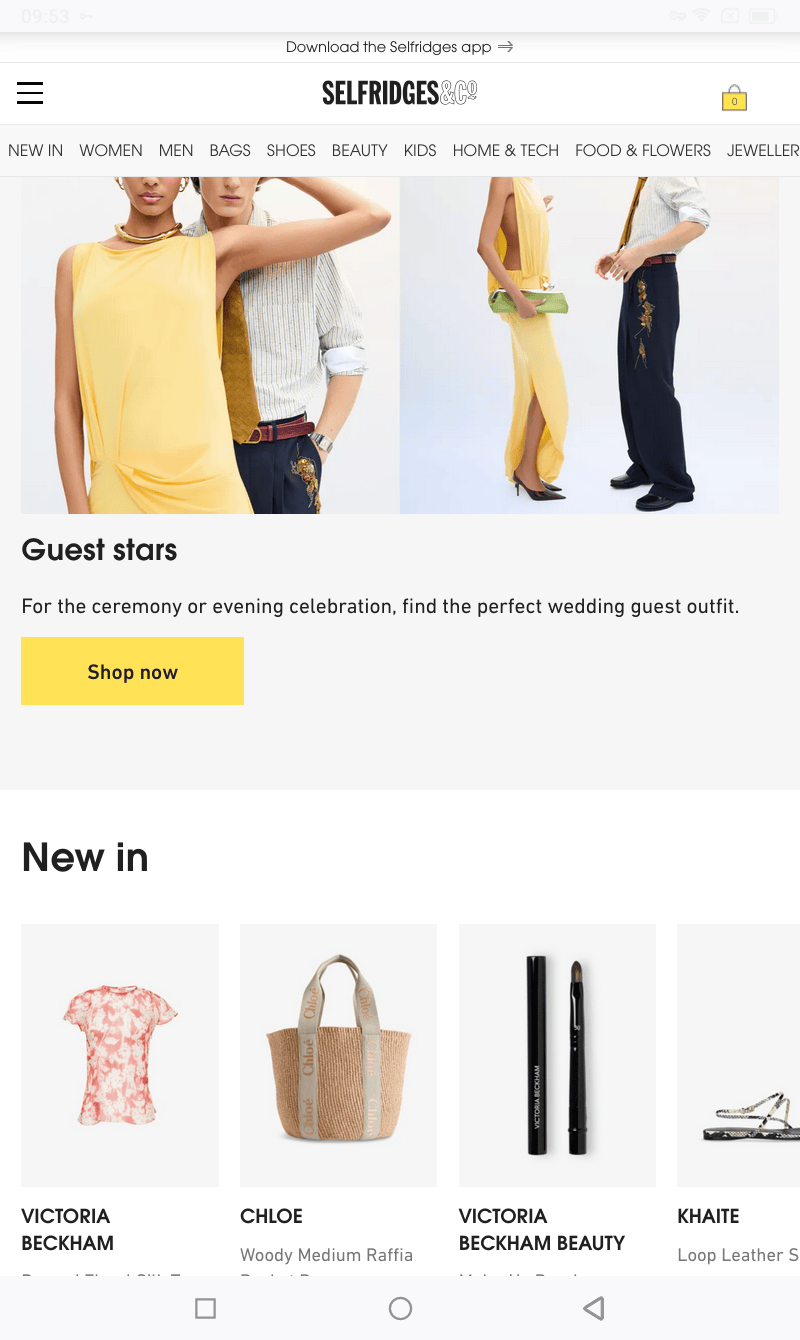Select HOME & TECH in navigation
The height and width of the screenshot is (1340, 800).
click(506, 150)
